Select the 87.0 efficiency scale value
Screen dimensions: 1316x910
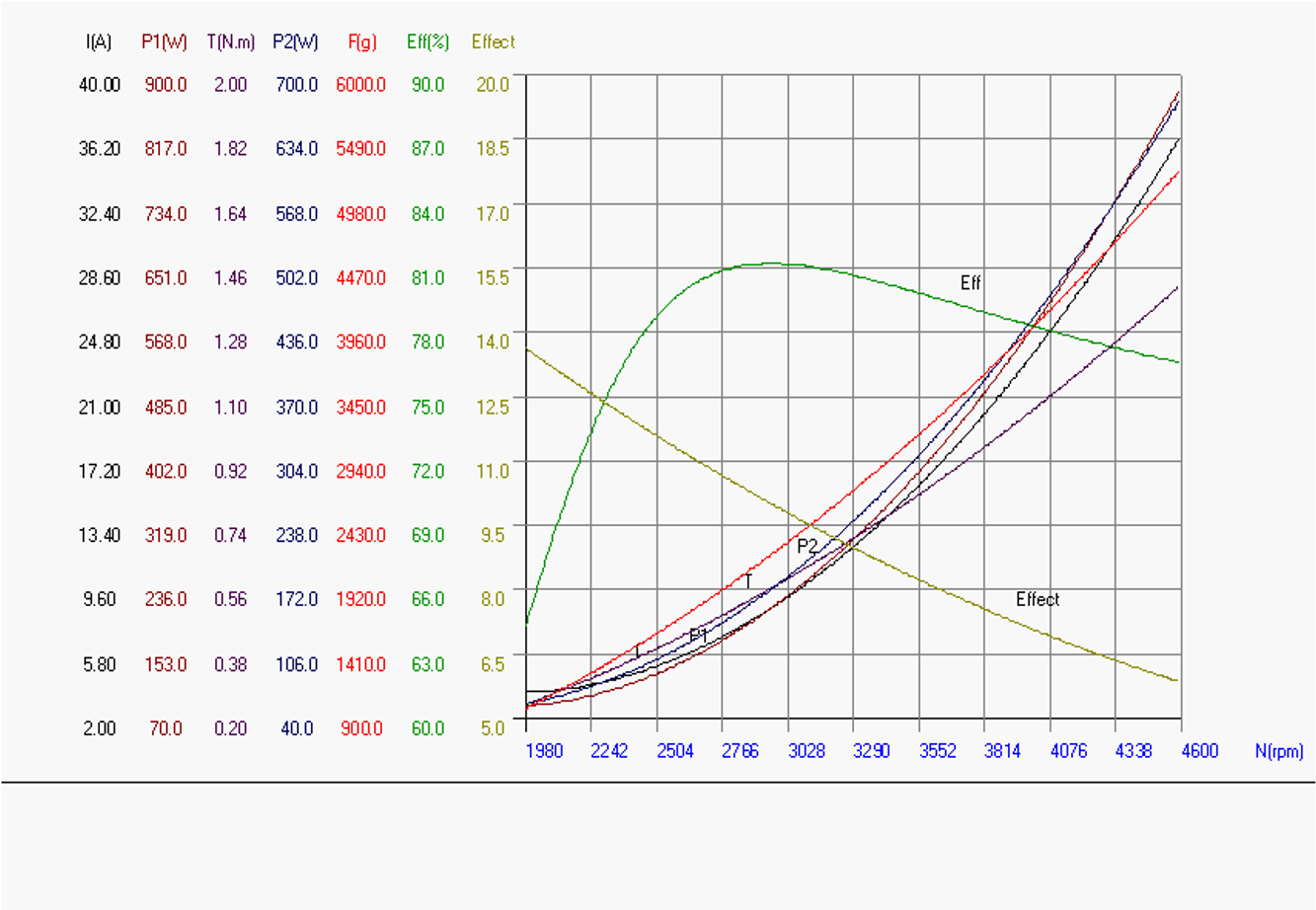click(x=427, y=149)
